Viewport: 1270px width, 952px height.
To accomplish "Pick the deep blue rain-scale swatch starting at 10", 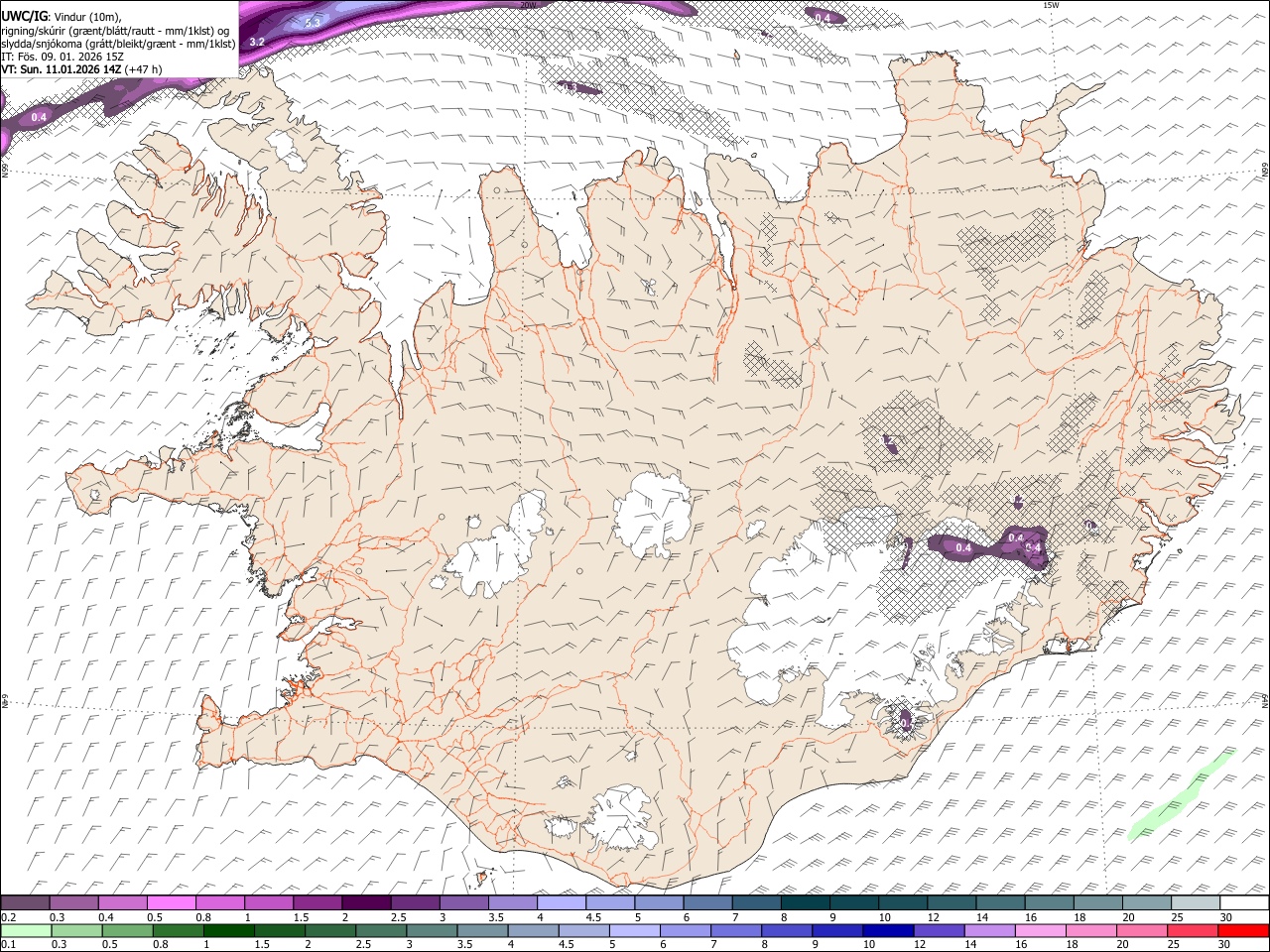I will click(x=888, y=930).
